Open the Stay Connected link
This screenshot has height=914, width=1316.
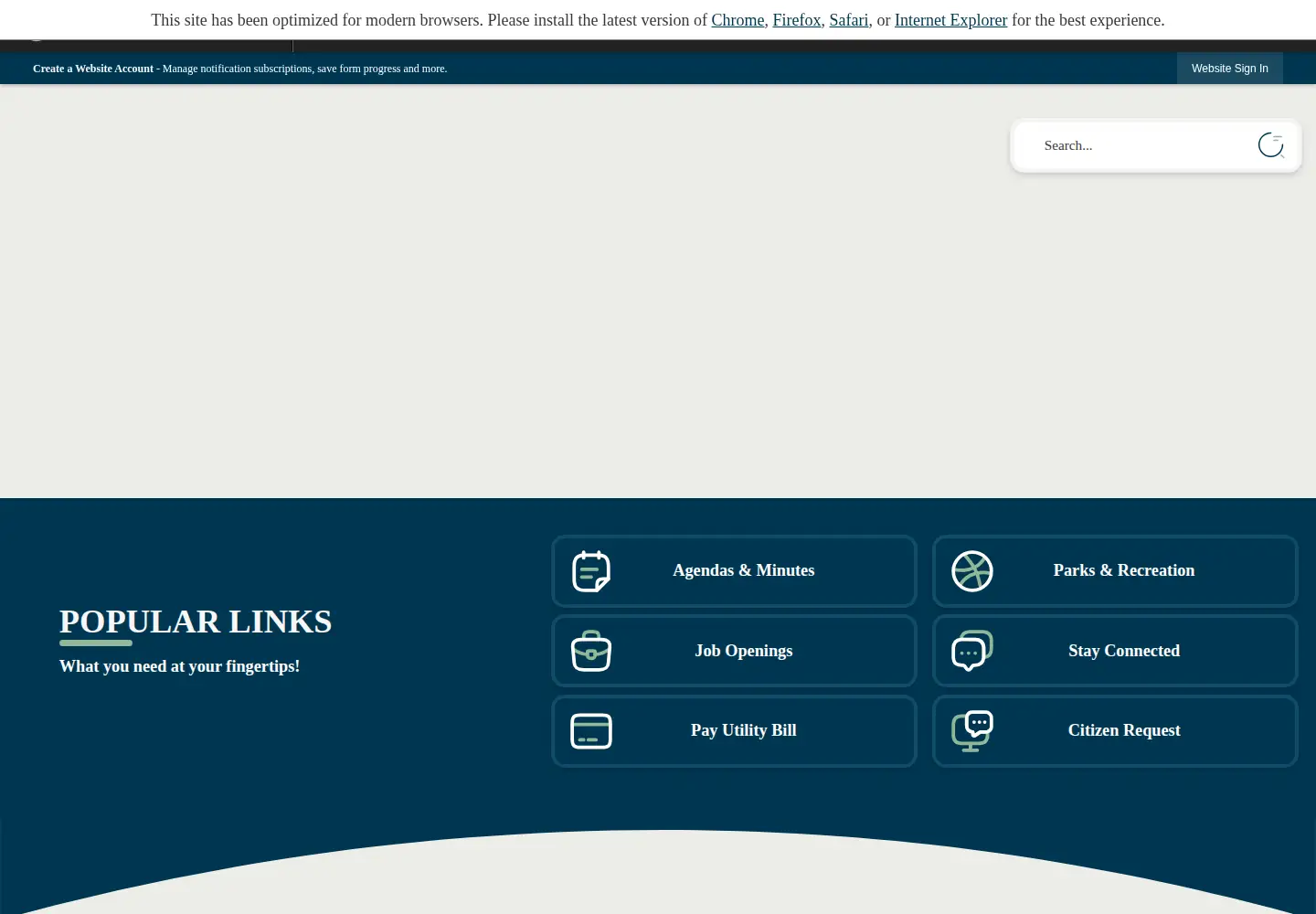tap(1115, 651)
